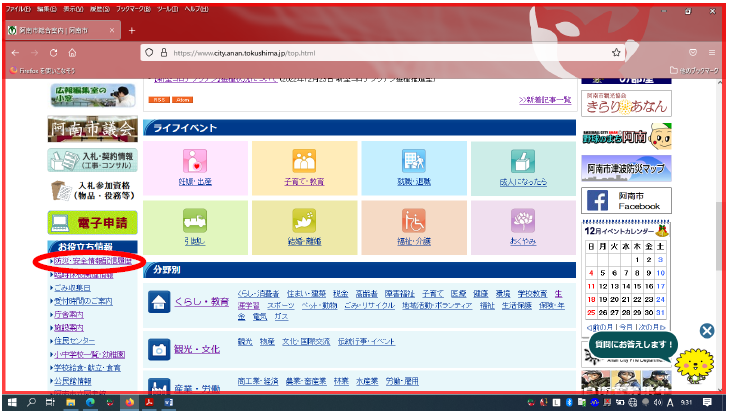The image size is (729, 415).
Task: Open the 阿南市津波防災マップ banner
Action: 626,168
